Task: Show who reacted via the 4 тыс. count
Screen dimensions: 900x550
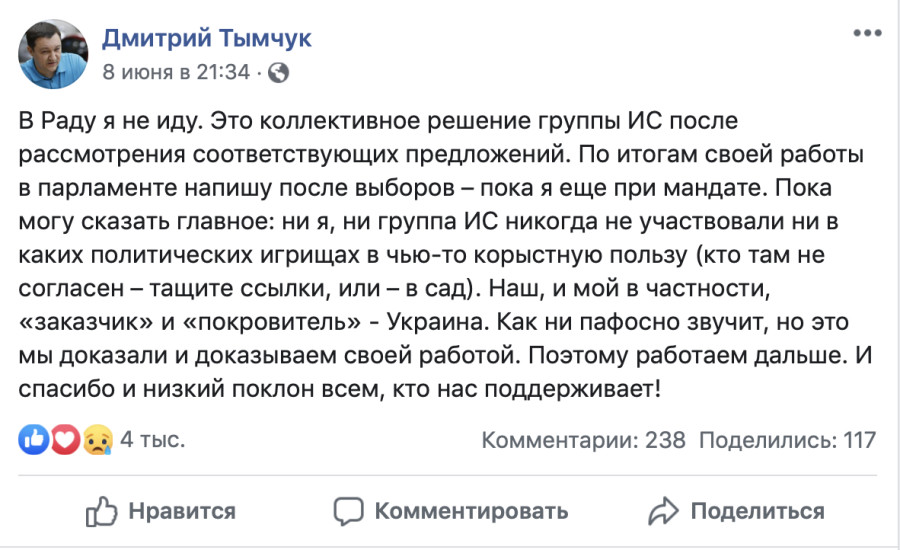Action: pos(152,439)
